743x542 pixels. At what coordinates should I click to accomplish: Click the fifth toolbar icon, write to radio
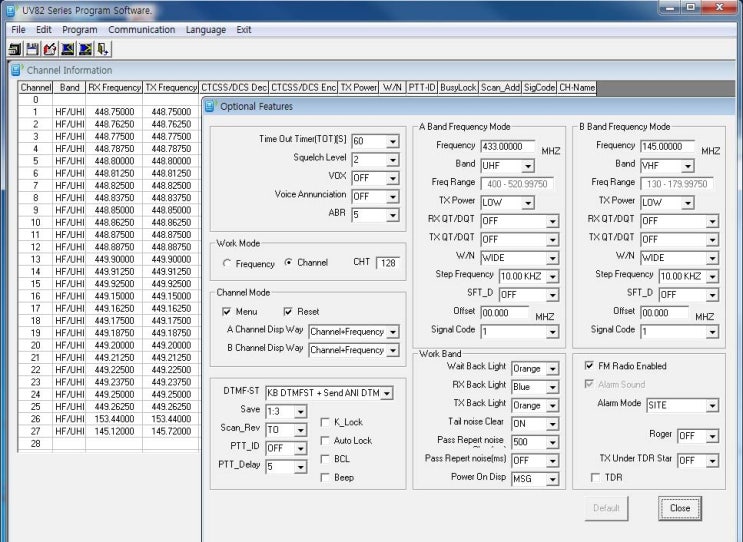pos(85,48)
